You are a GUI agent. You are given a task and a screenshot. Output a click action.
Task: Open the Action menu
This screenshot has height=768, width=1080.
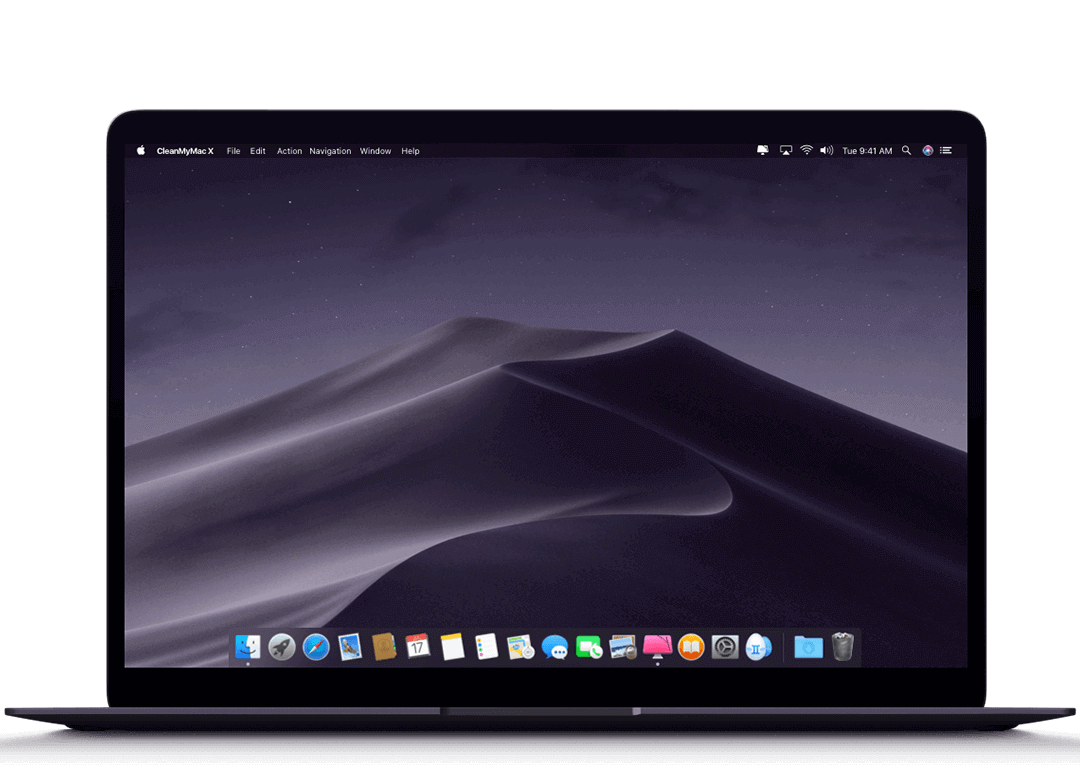tap(289, 151)
